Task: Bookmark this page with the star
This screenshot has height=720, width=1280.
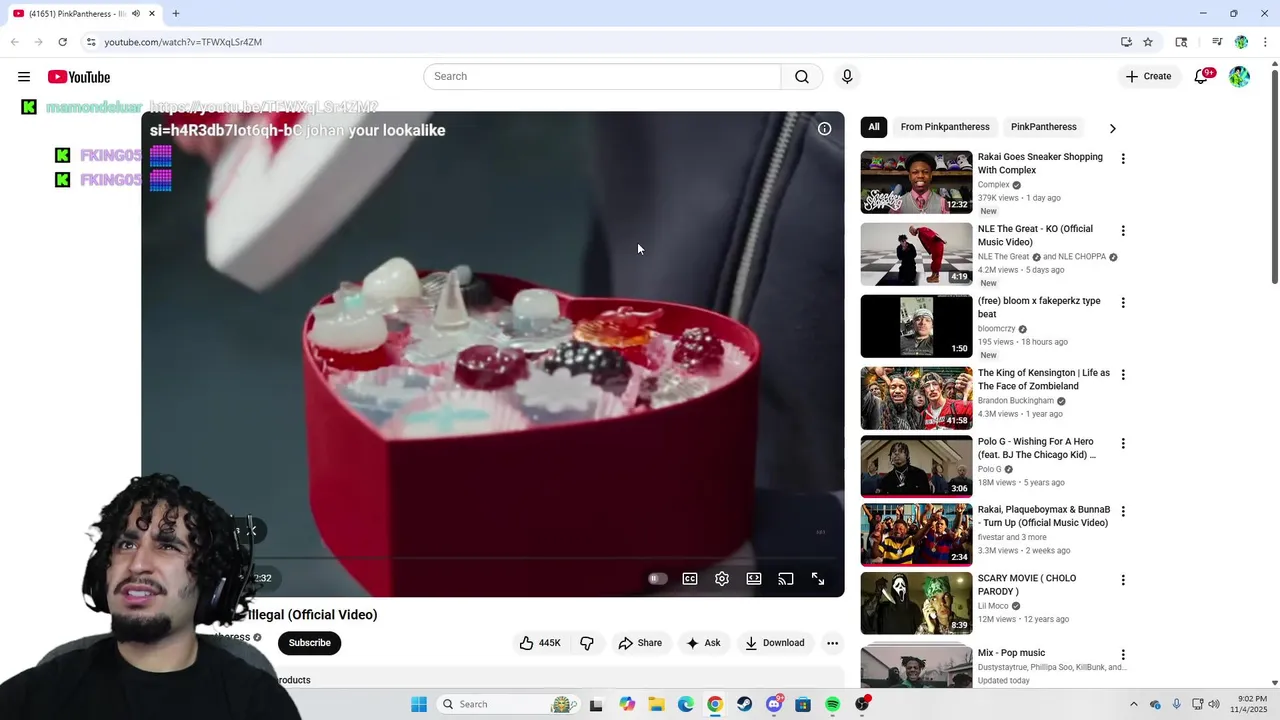Action: [x=1148, y=42]
